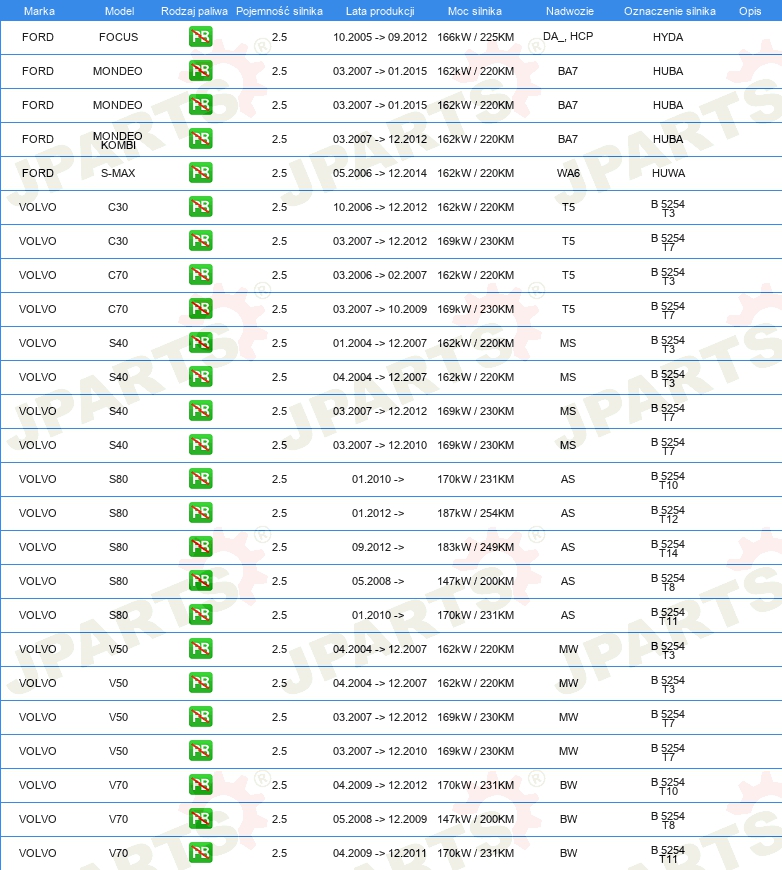Click the fuel type icon in FORD FOCUS row

coord(200,37)
